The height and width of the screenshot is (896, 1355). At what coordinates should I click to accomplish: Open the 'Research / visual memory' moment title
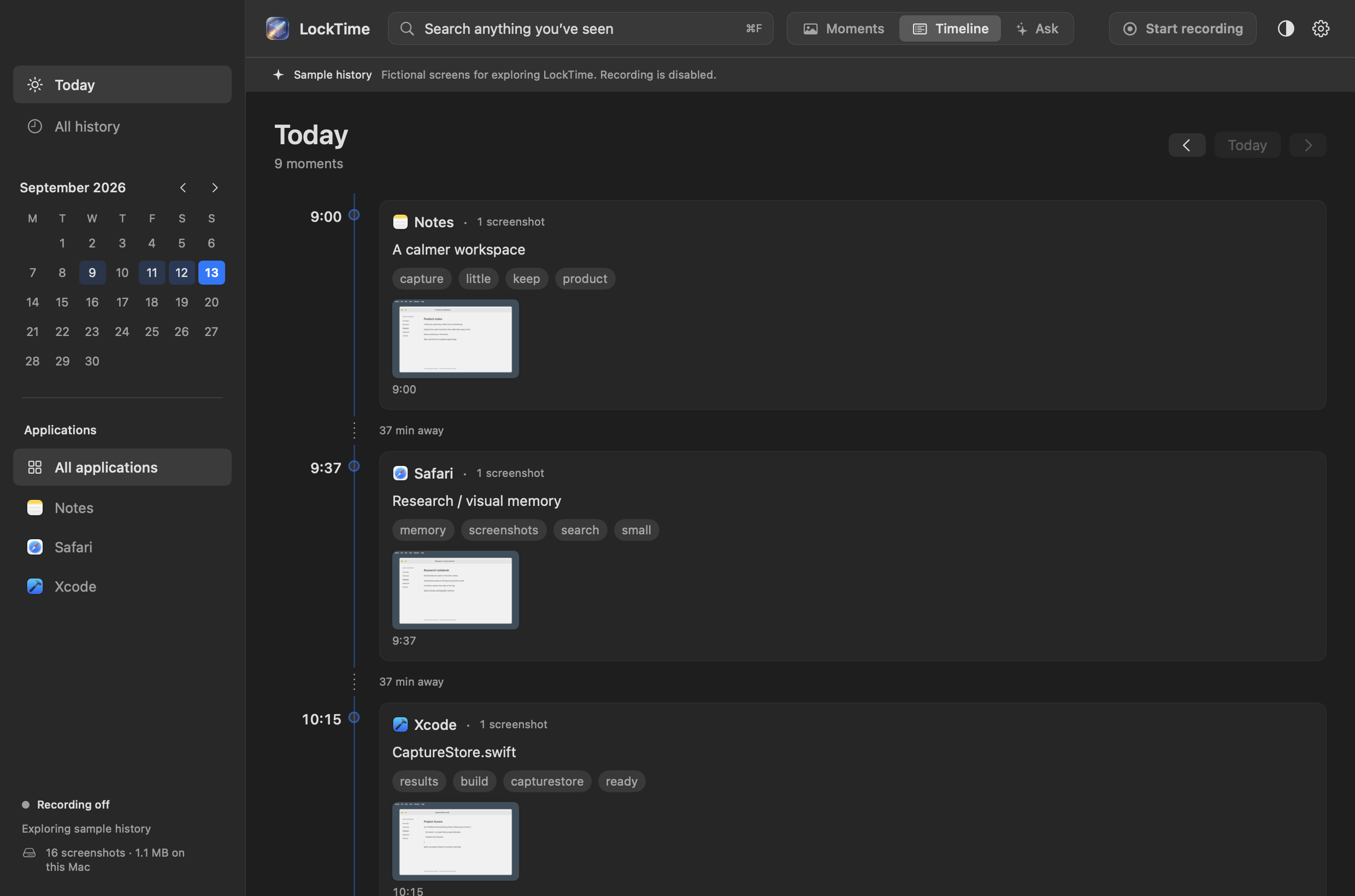[x=476, y=501]
